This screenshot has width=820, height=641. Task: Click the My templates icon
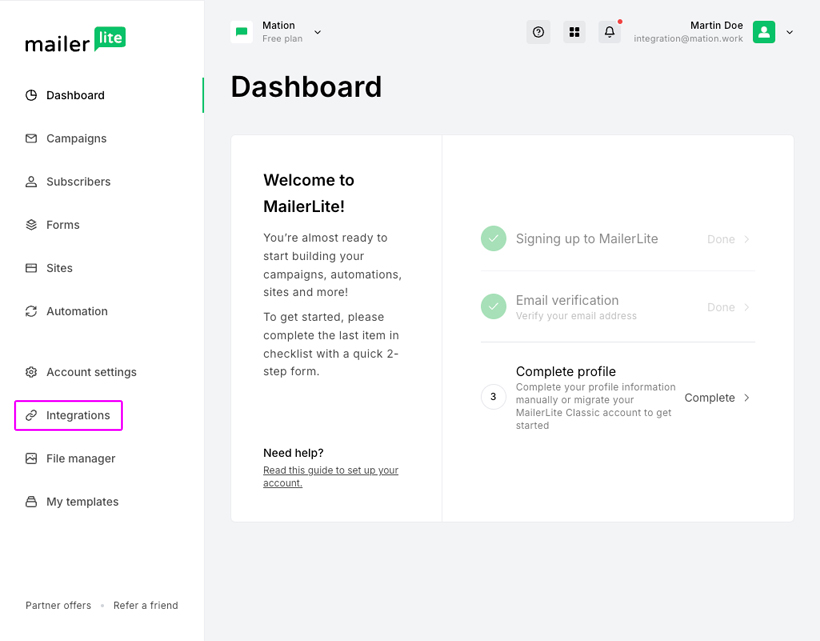point(31,501)
